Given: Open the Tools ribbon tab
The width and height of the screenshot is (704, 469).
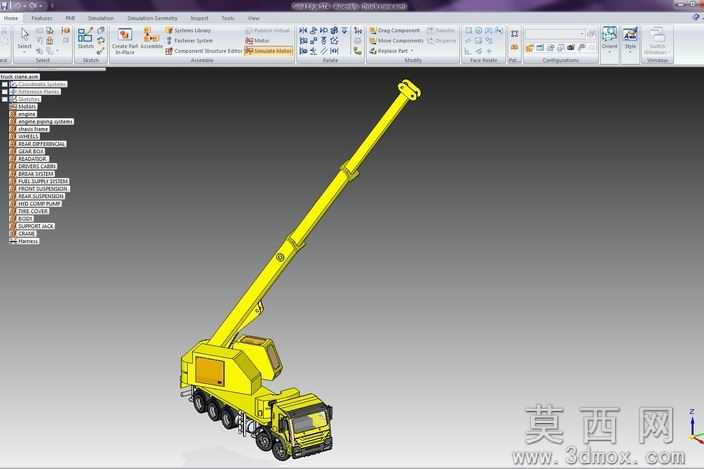Looking at the screenshot, I should click(228, 18).
